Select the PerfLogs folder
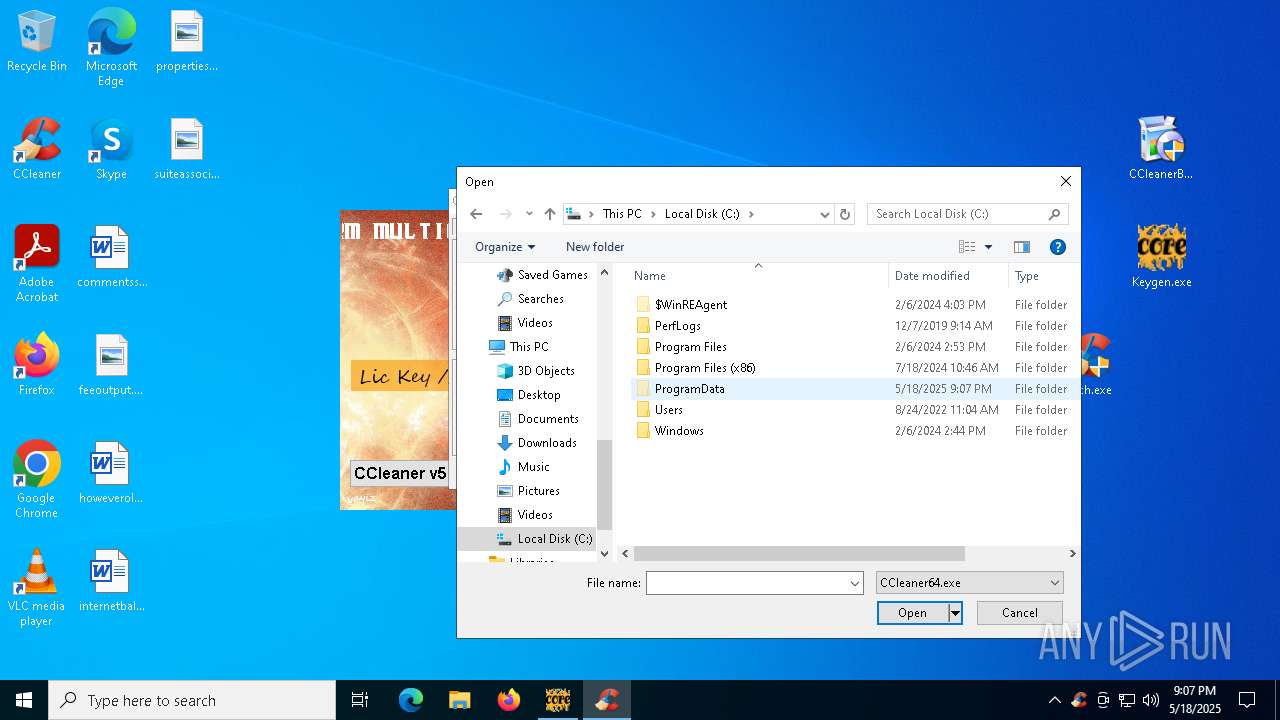Viewport: 1280px width, 720px height. pyautogui.click(x=677, y=326)
